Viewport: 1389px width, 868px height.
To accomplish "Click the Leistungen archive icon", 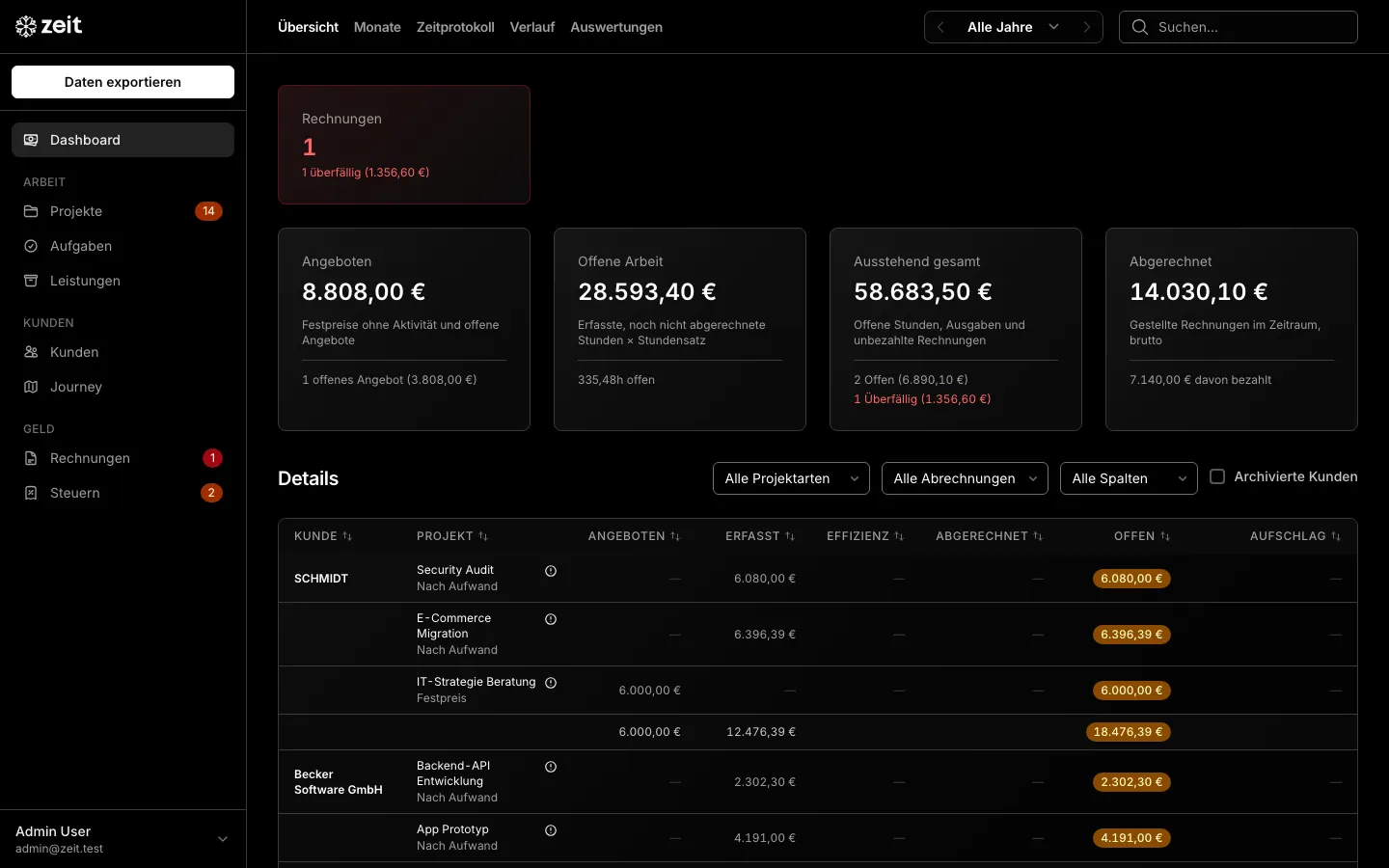I will [x=31, y=281].
